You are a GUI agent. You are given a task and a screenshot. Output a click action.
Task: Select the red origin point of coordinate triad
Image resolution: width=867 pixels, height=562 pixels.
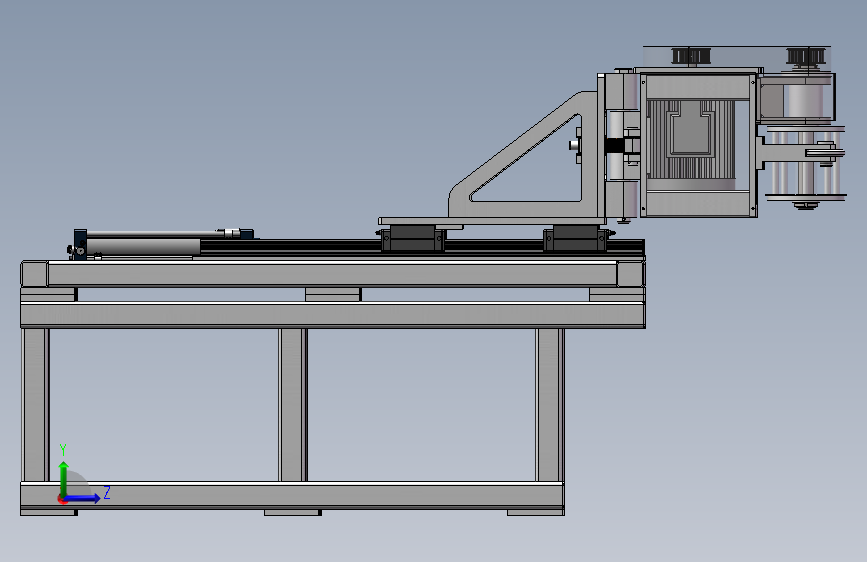pyautogui.click(x=62, y=499)
